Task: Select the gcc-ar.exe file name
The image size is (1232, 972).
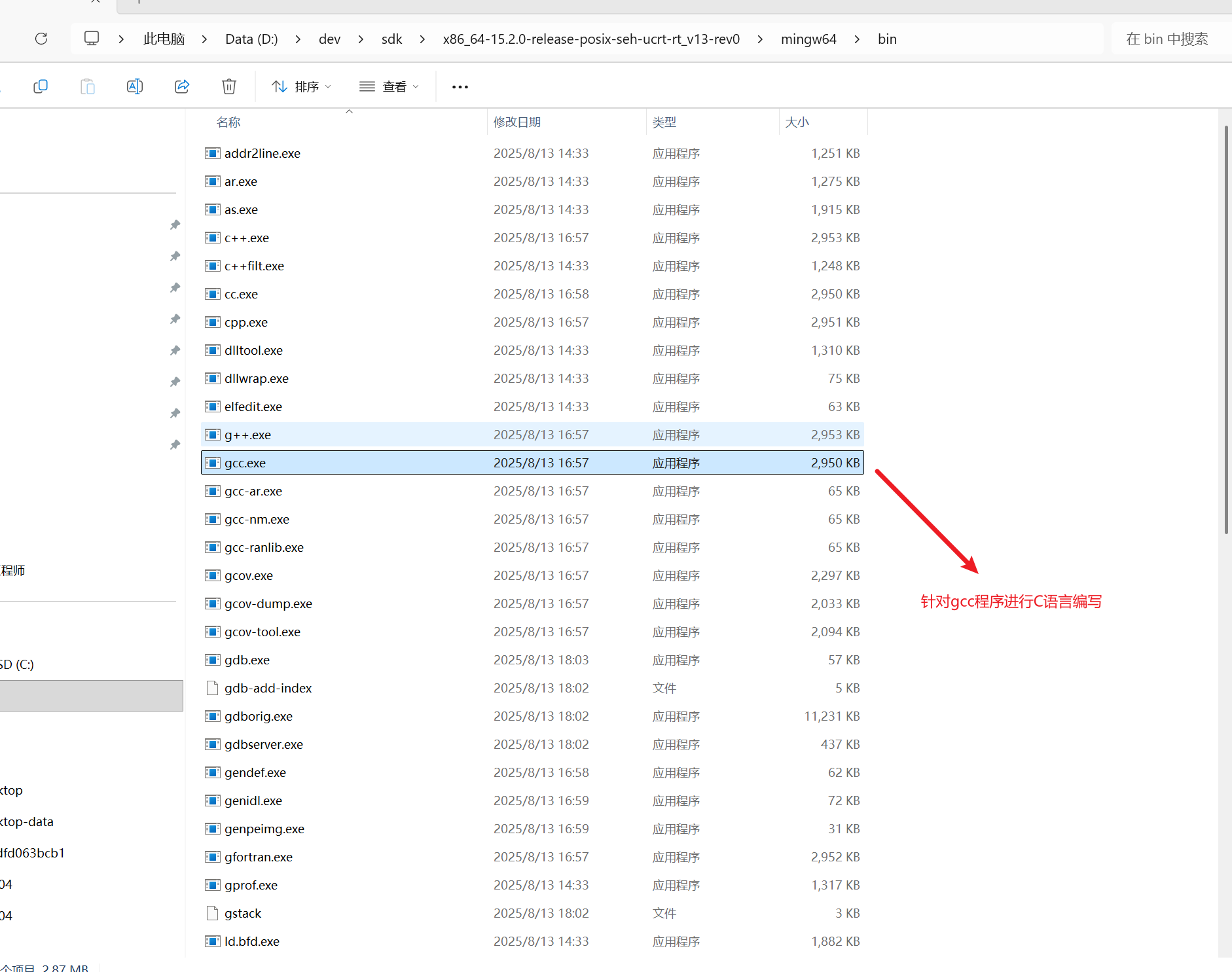Action: 253,491
